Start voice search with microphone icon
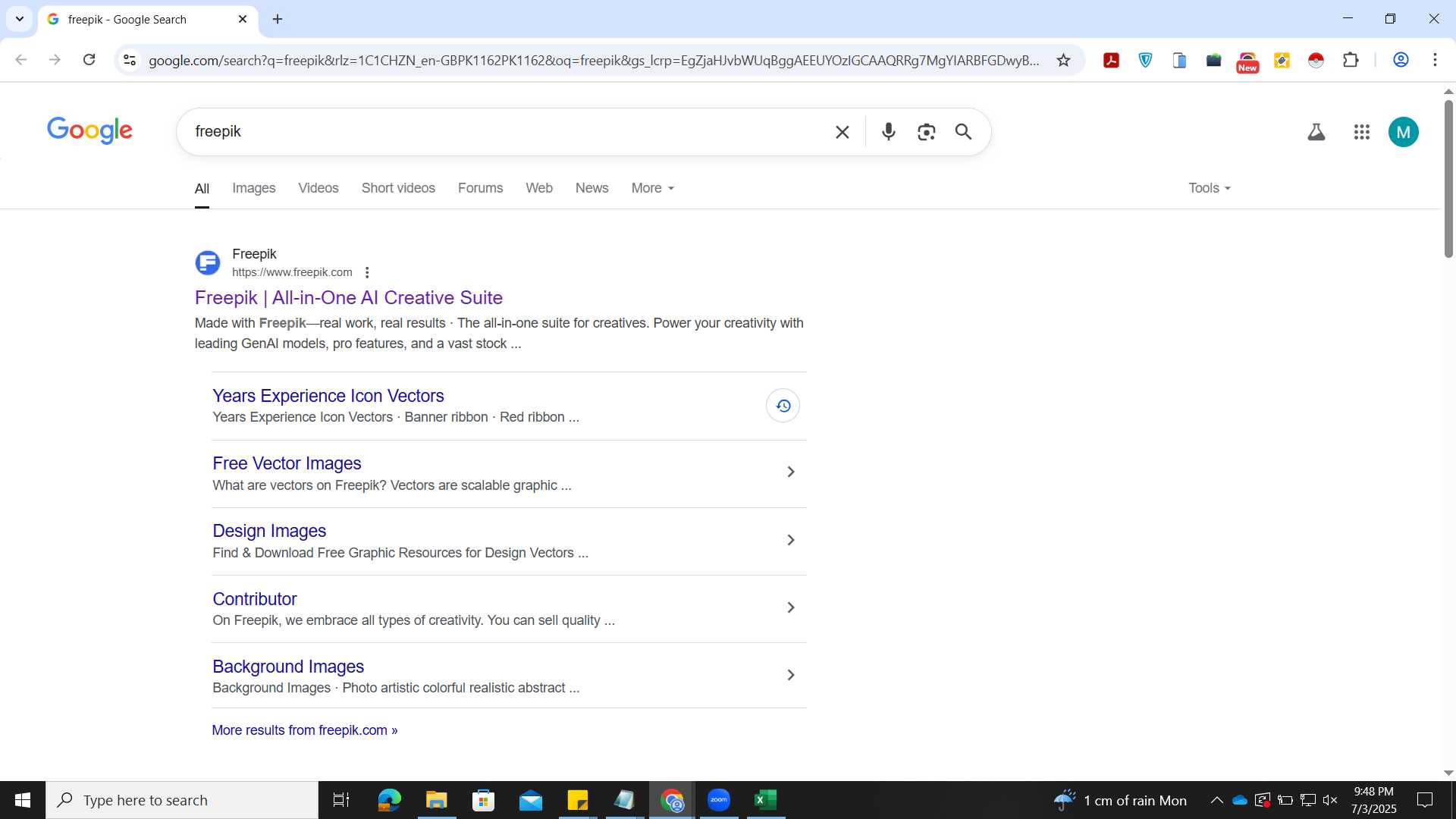Viewport: 1456px width, 819px height. (889, 132)
